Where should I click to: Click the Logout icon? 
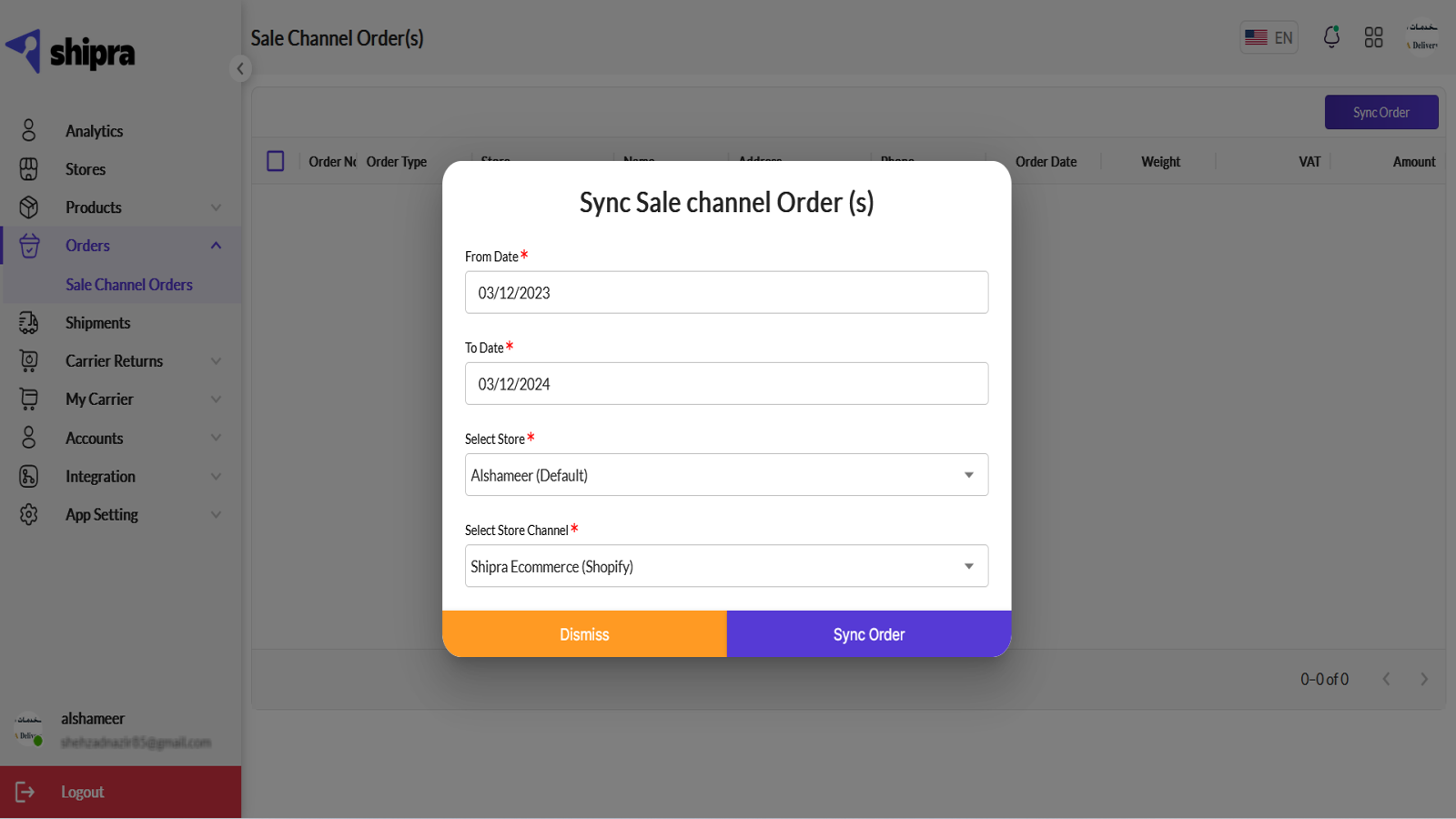tap(25, 792)
